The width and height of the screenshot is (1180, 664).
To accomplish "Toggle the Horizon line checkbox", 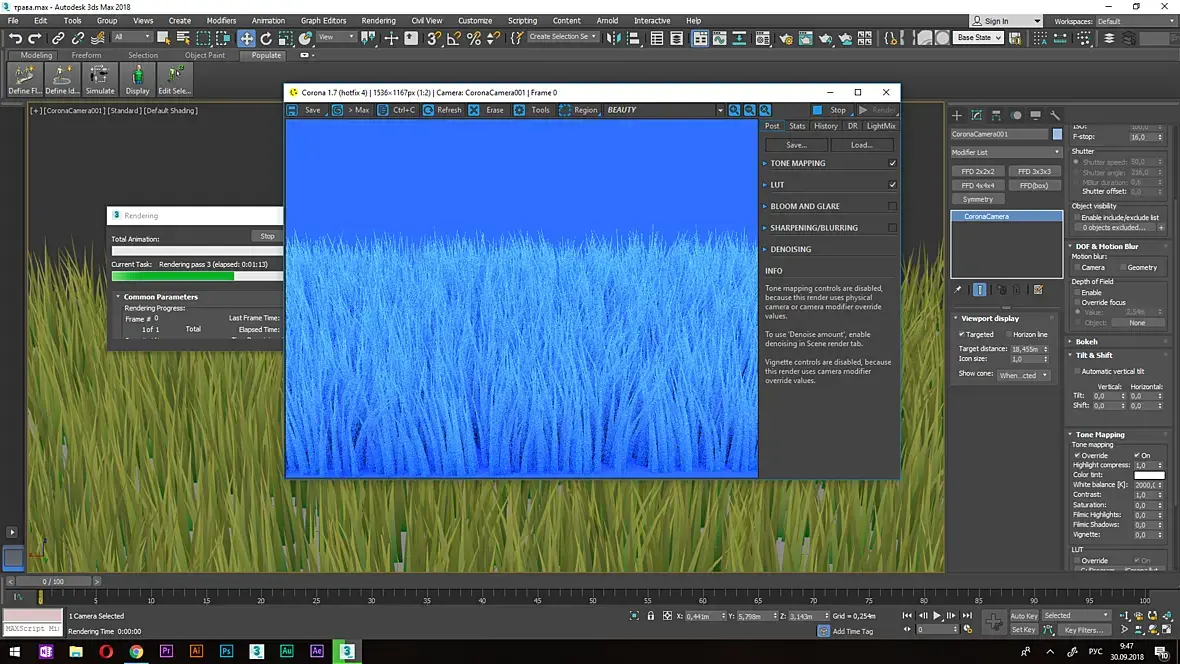I will pyautogui.click(x=1007, y=335).
